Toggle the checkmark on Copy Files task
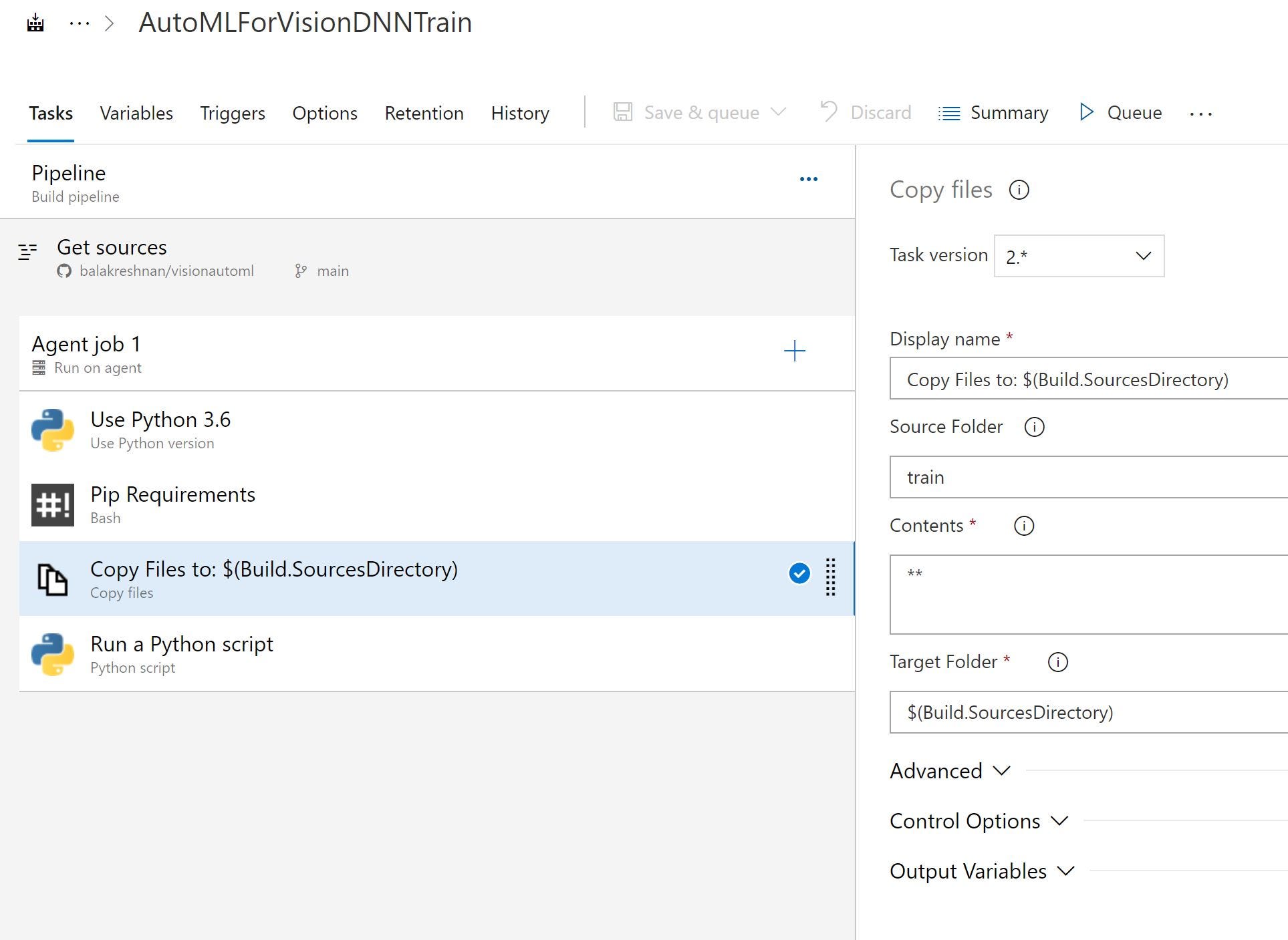Viewport: 1288px width, 940px height. tap(799, 573)
